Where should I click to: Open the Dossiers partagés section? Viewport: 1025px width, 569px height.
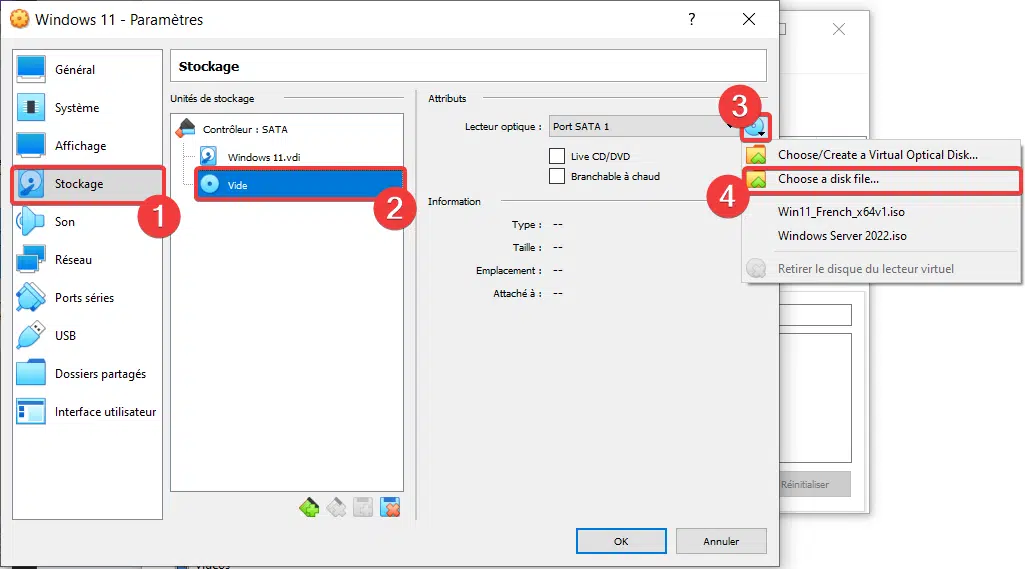(87, 373)
